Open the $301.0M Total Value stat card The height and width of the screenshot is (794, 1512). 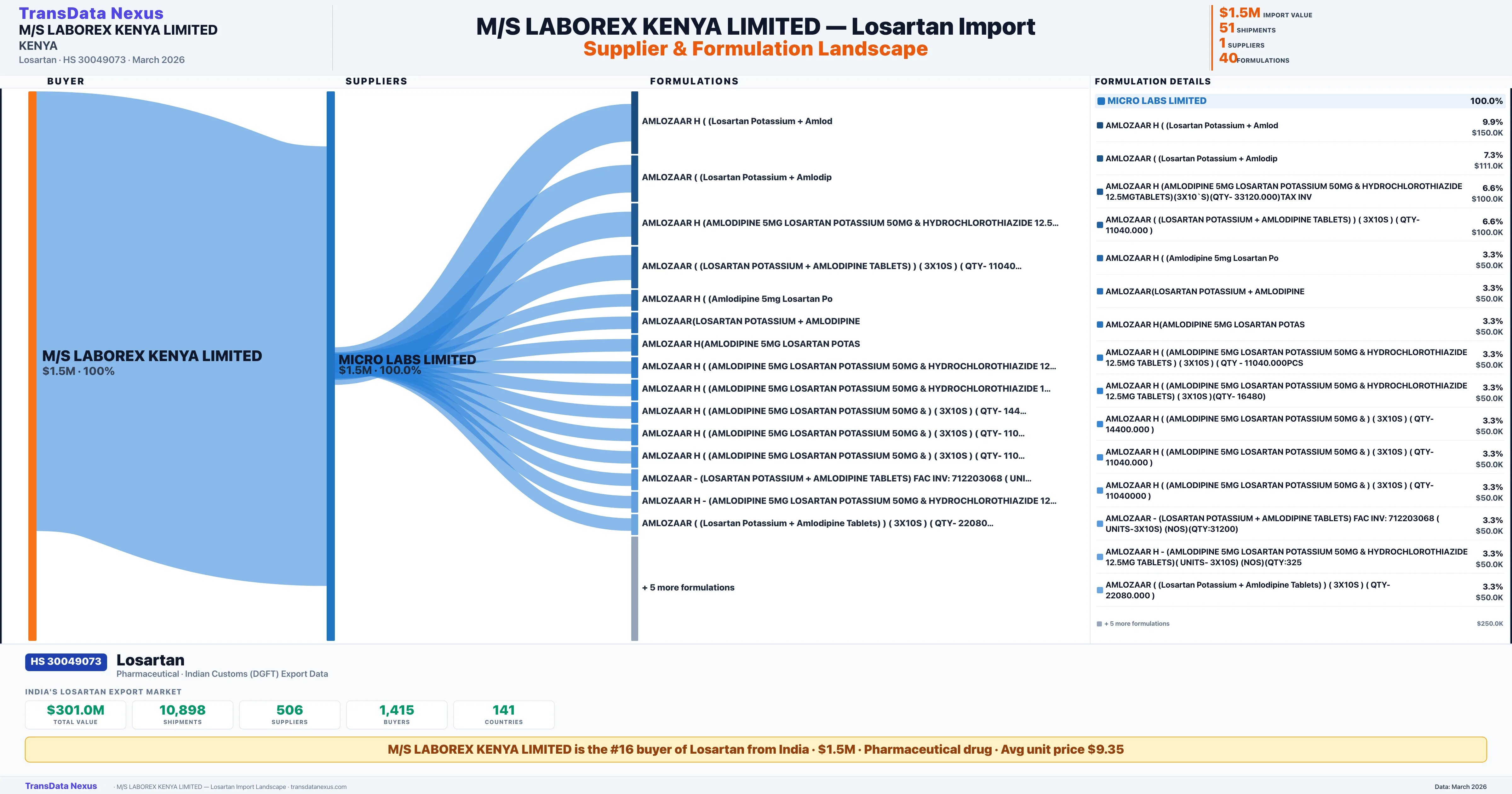pos(75,714)
